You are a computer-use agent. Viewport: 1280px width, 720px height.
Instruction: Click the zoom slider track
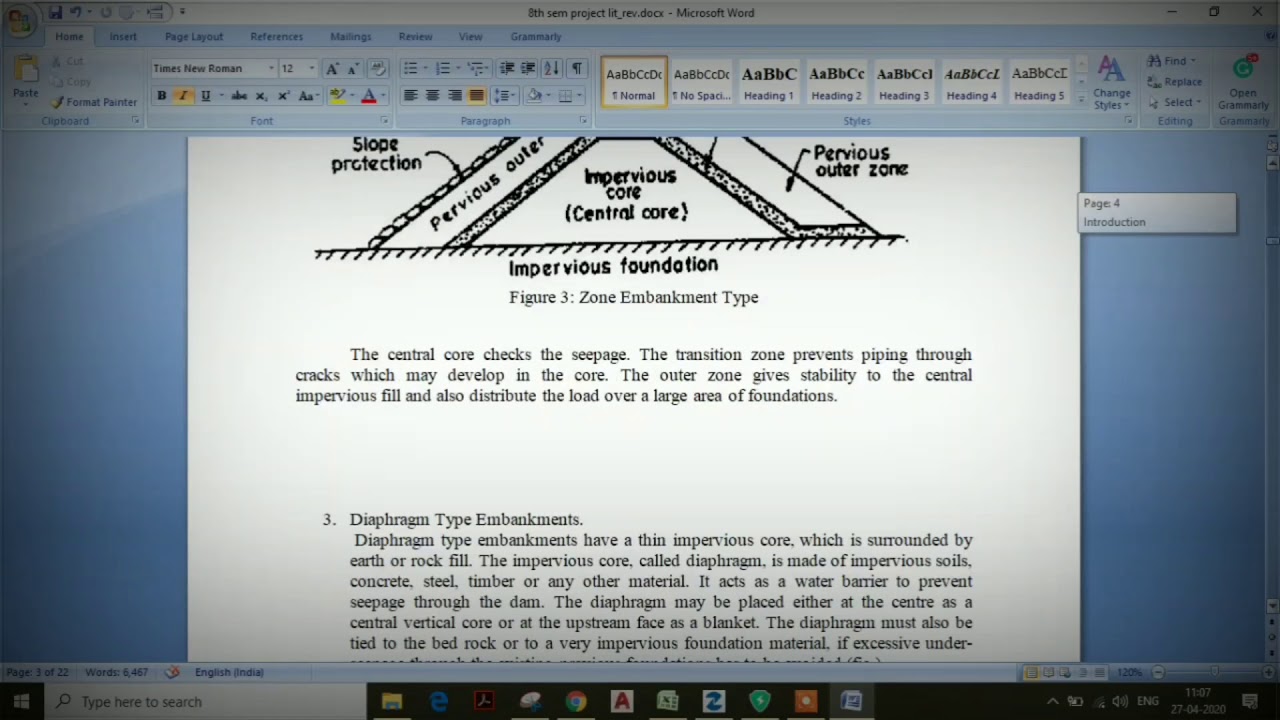click(x=1215, y=672)
